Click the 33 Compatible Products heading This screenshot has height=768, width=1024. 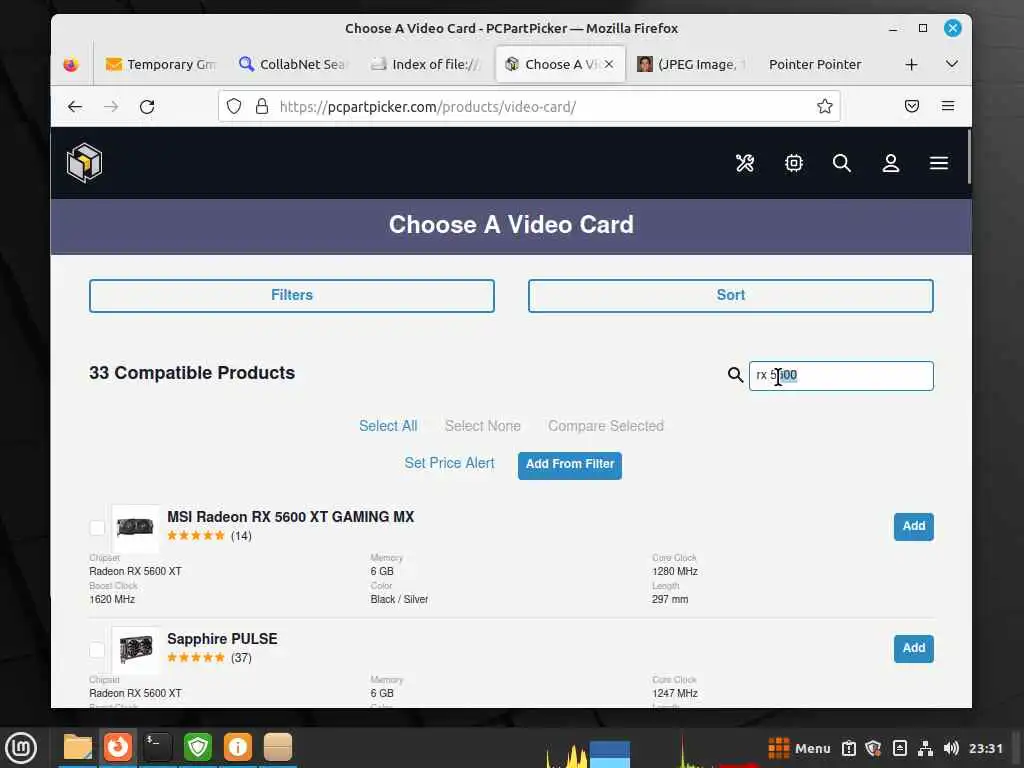pyautogui.click(x=192, y=373)
